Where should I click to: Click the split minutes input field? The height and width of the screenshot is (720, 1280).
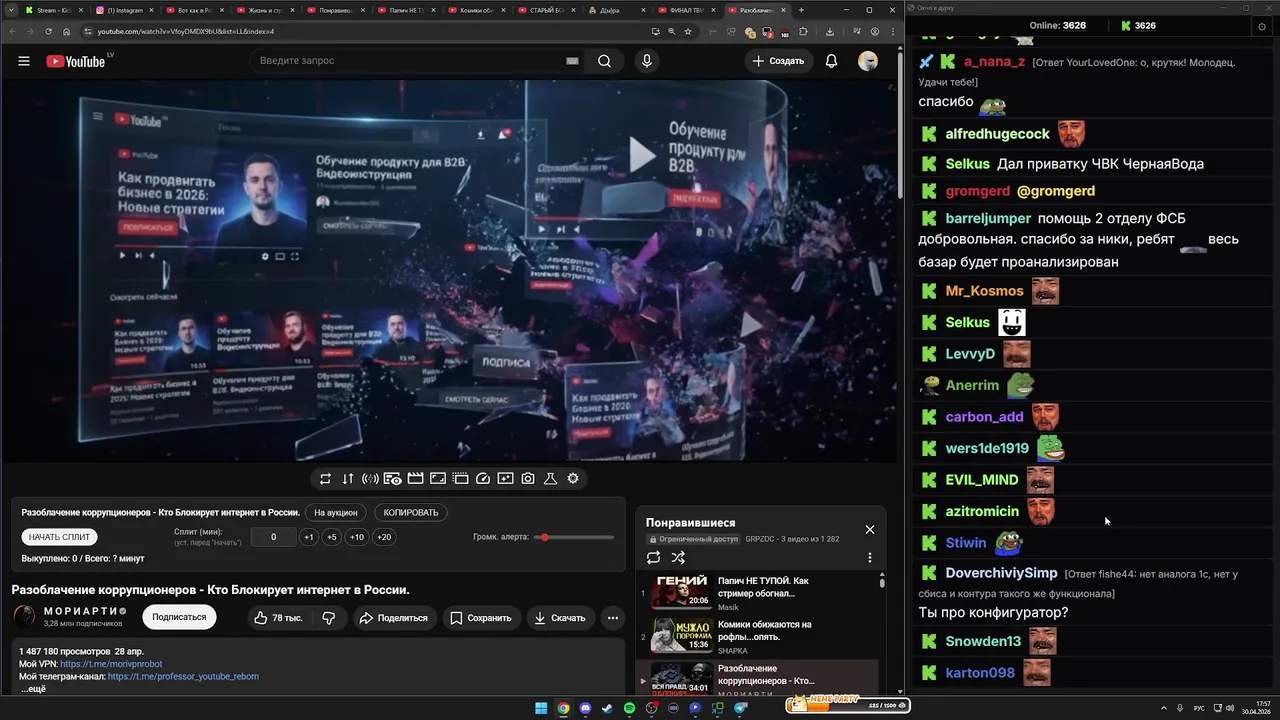(273, 537)
